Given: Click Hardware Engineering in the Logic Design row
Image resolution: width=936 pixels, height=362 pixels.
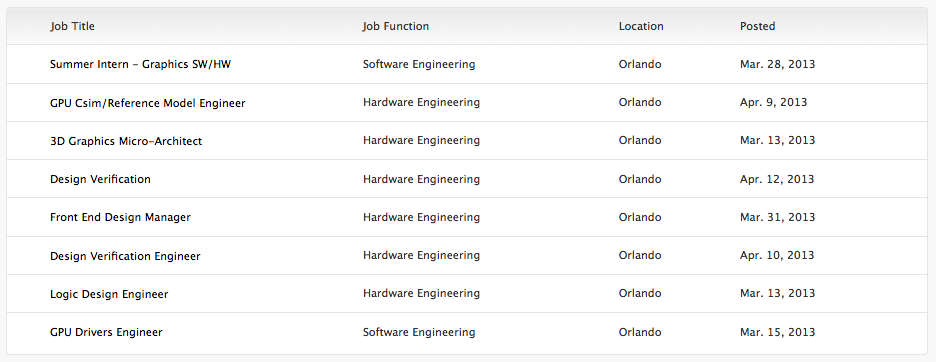Looking at the screenshot, I should [x=421, y=293].
